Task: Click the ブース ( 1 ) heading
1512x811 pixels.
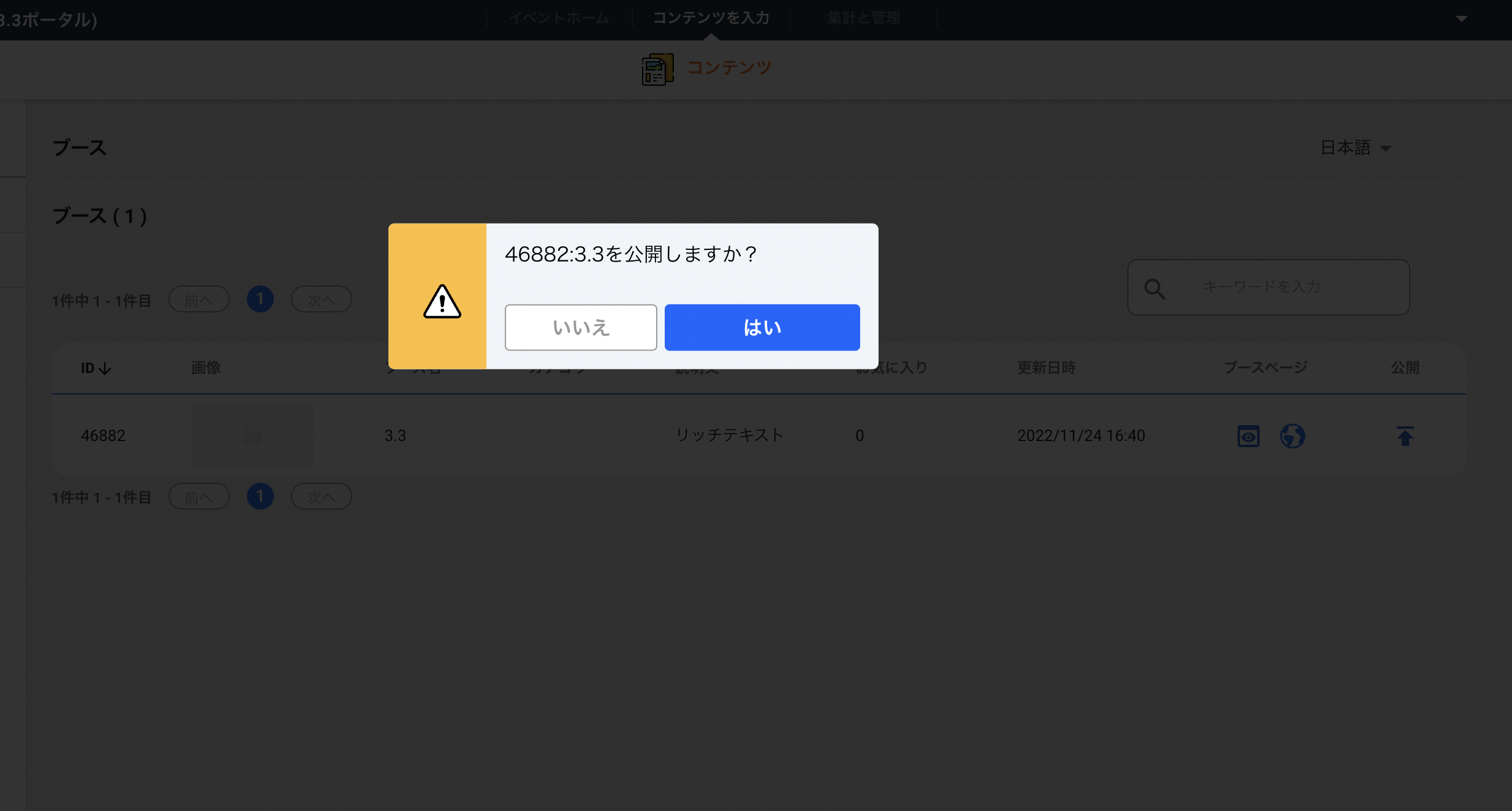Action: [100, 216]
